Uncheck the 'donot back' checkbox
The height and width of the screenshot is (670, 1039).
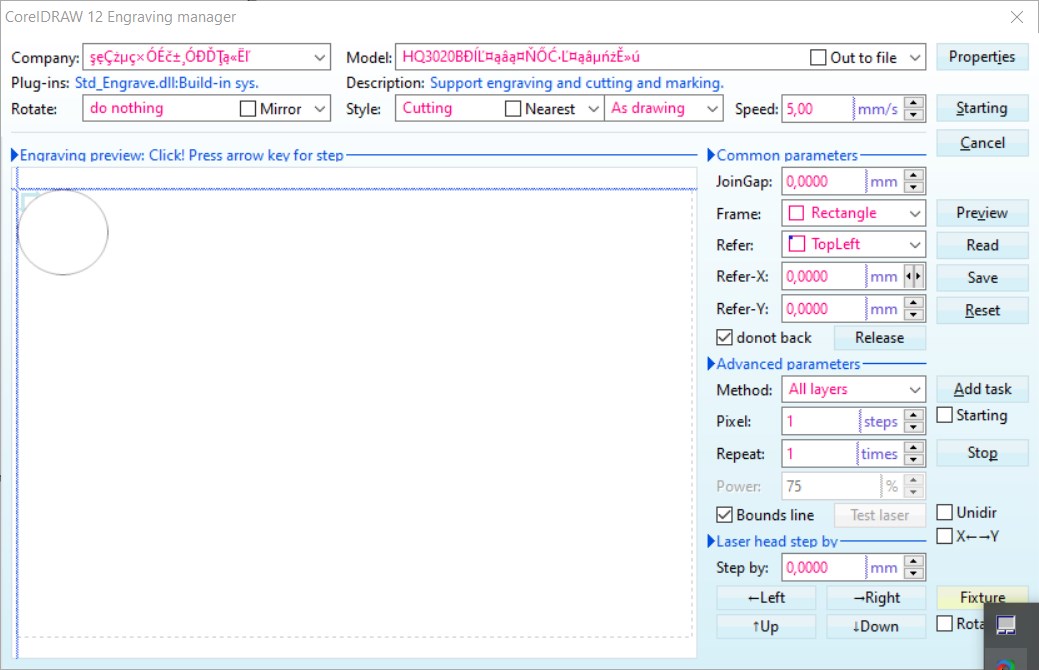[x=724, y=338]
